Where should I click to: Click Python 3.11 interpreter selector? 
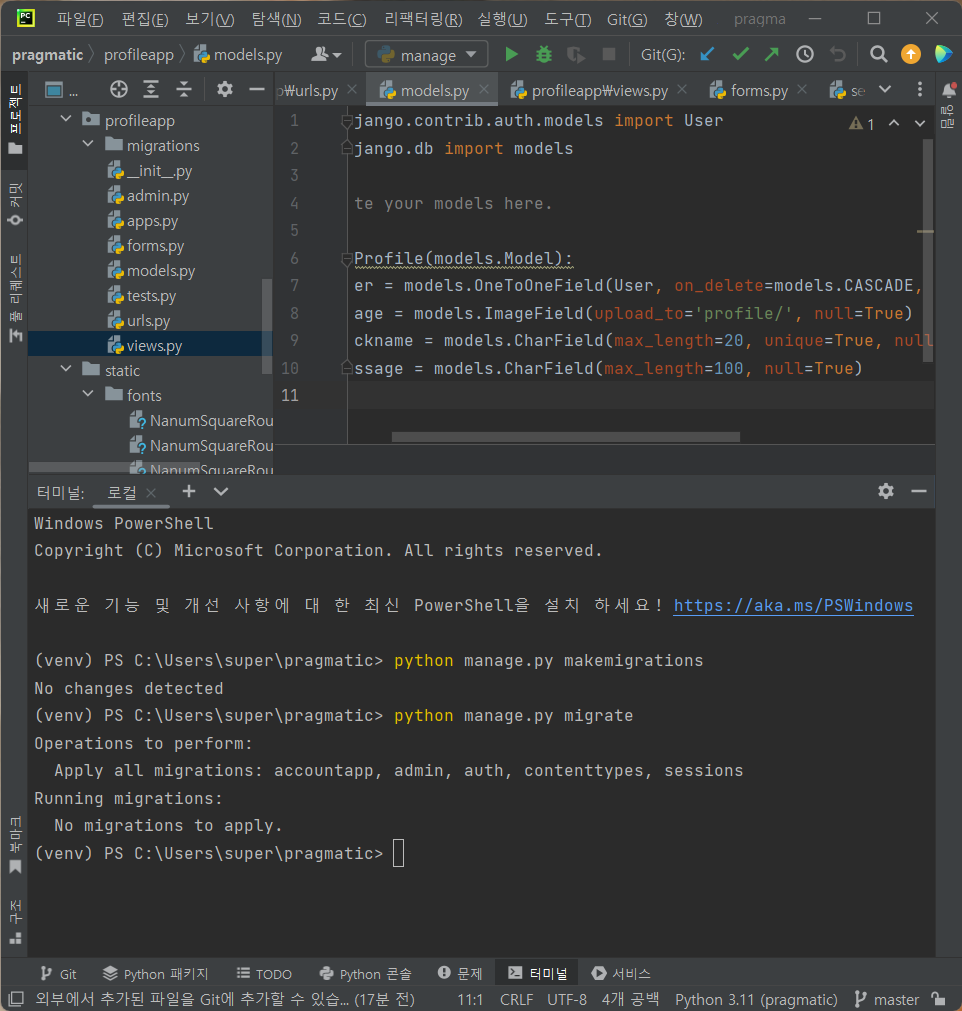coord(756,999)
